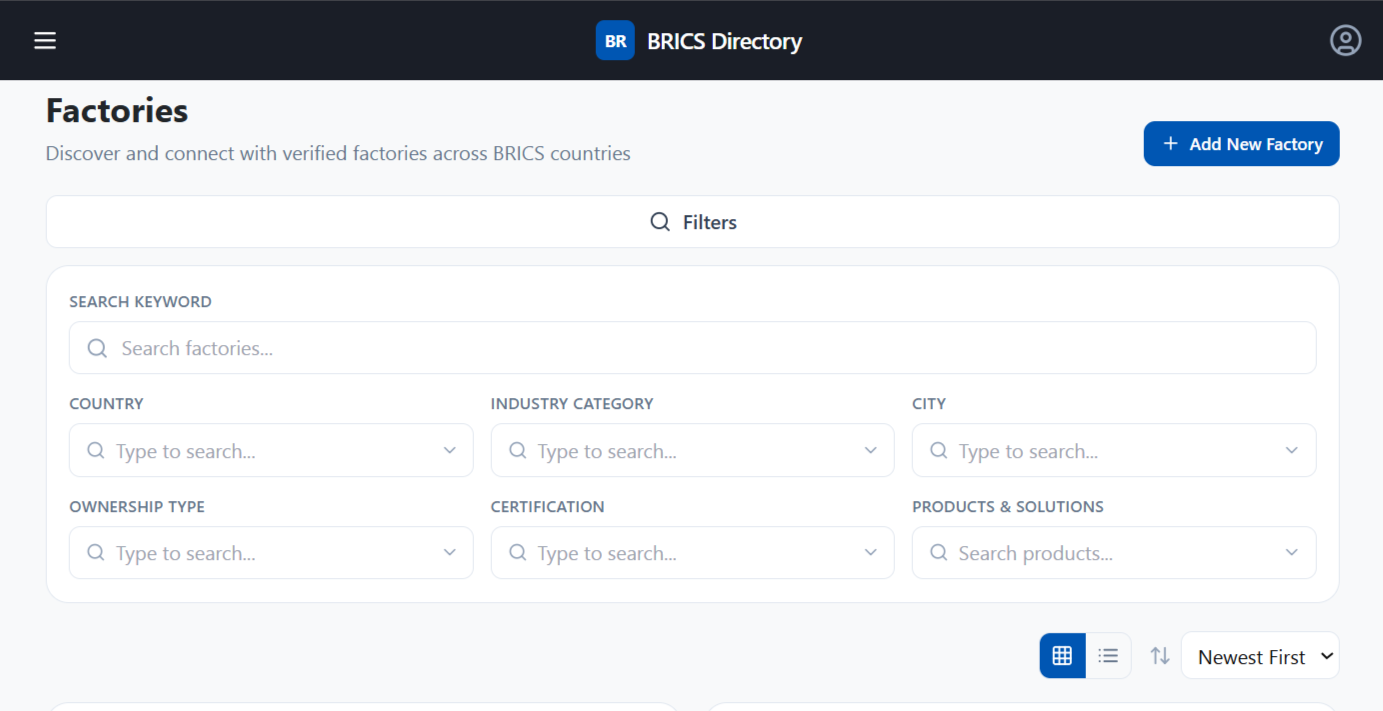Click magnifier icon in Certification filter
Image resolution: width=1383 pixels, height=711 pixels.
point(518,553)
